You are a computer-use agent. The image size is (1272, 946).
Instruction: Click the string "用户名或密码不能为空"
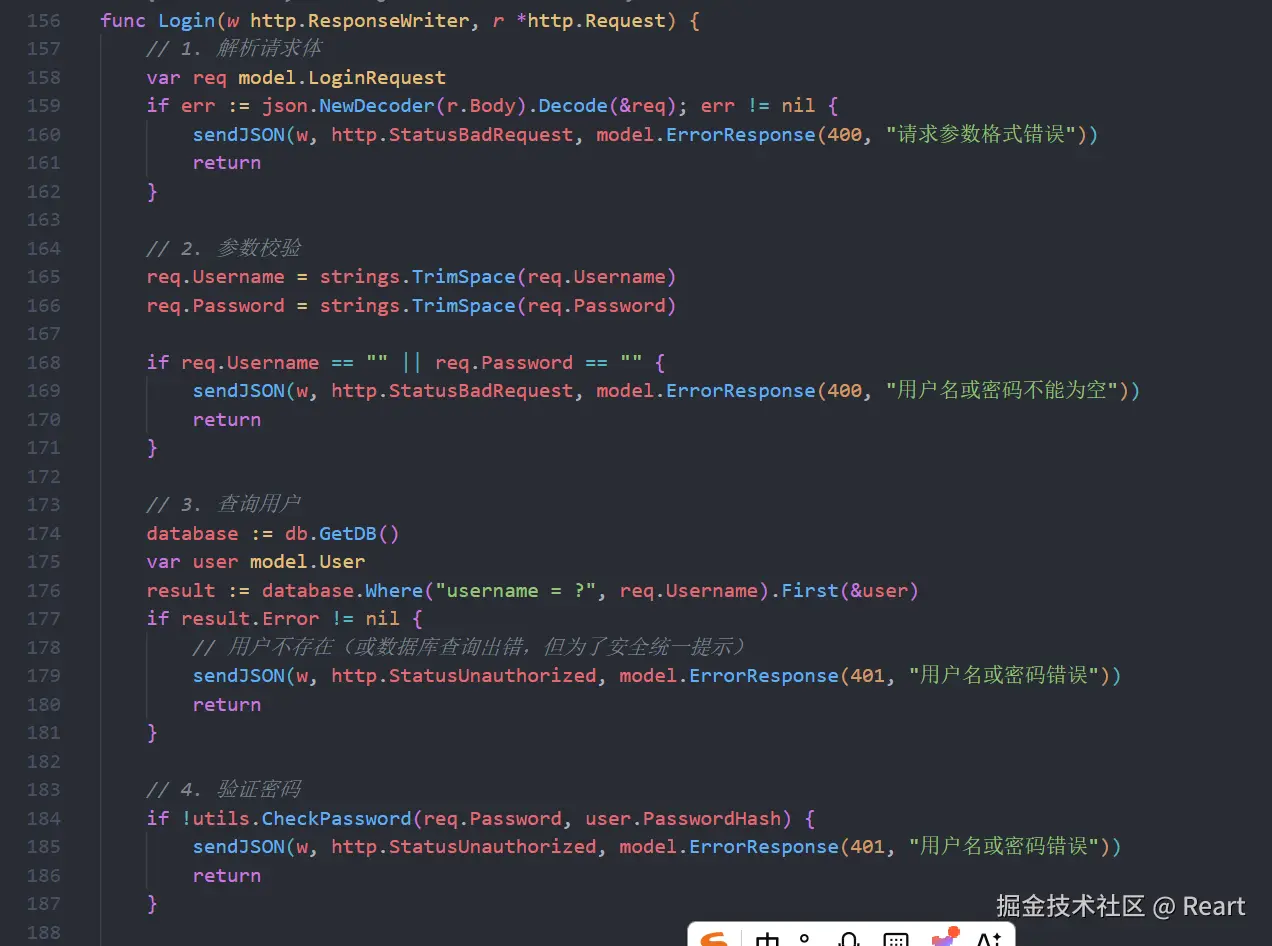tap(1002, 390)
